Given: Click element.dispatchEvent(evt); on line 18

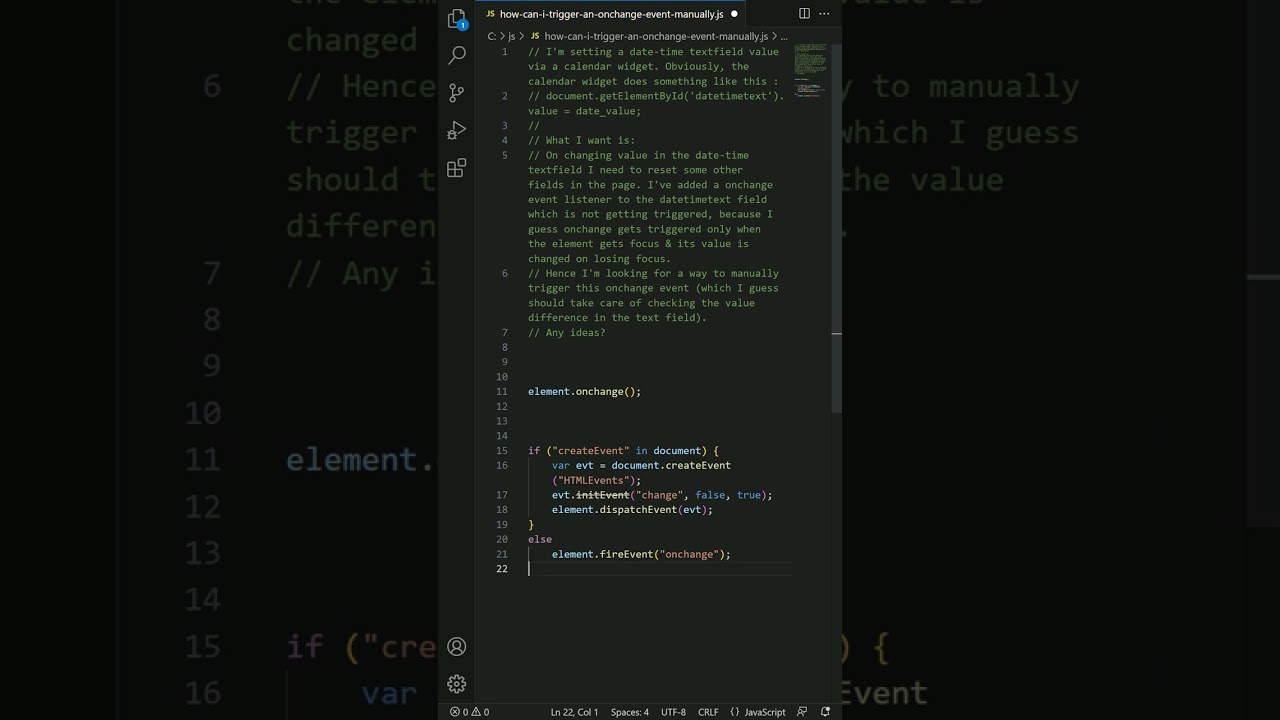Looking at the screenshot, I should 632,509.
